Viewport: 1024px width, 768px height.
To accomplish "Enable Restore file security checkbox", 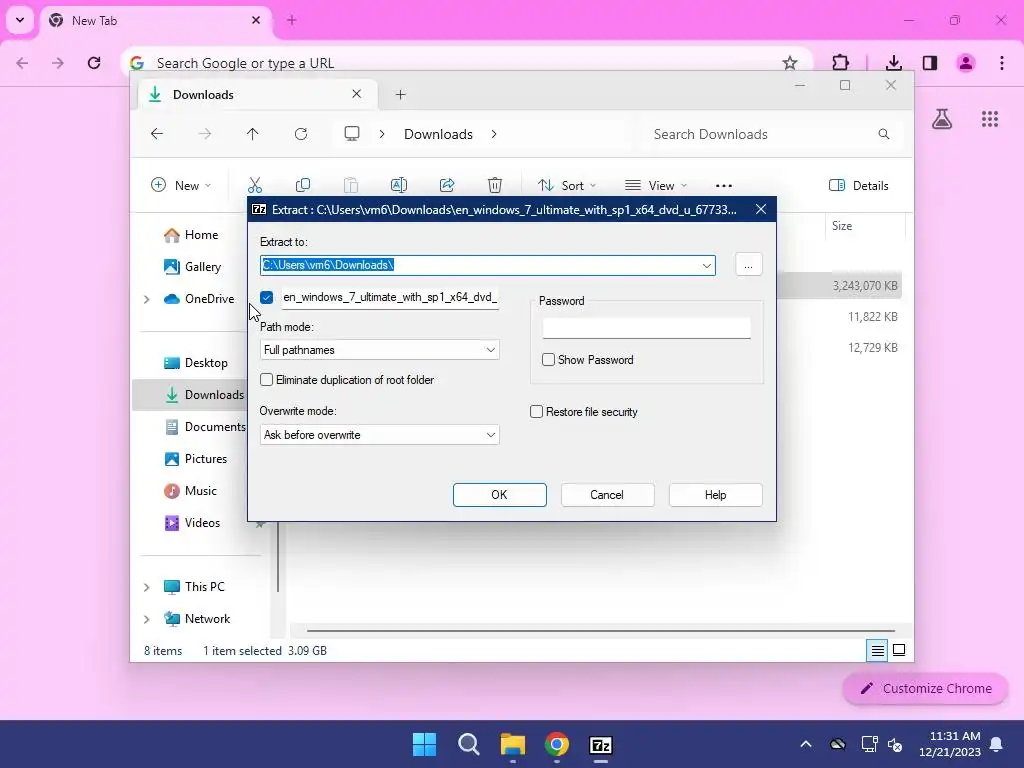I will coord(536,411).
